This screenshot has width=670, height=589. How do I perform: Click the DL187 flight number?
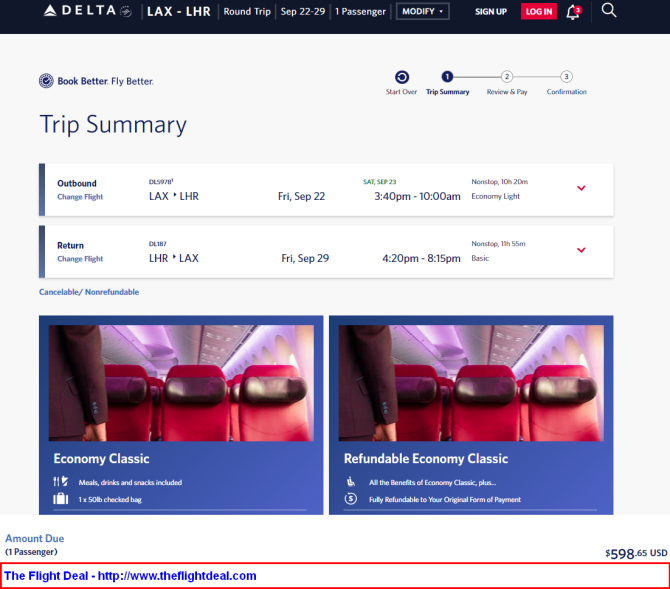point(157,244)
